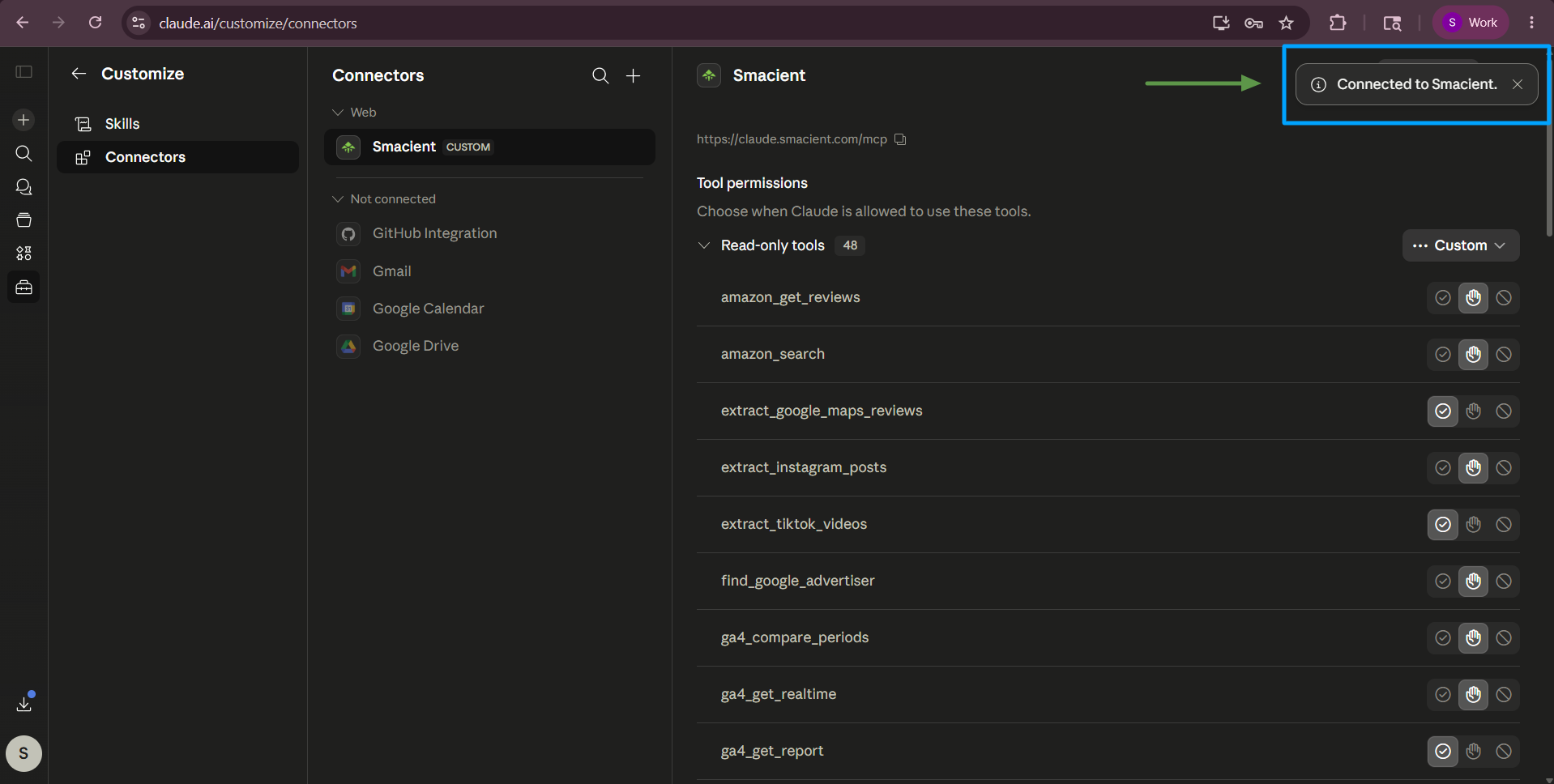Image resolution: width=1554 pixels, height=784 pixels.
Task: Collapse the Not connected group
Action: (x=384, y=199)
